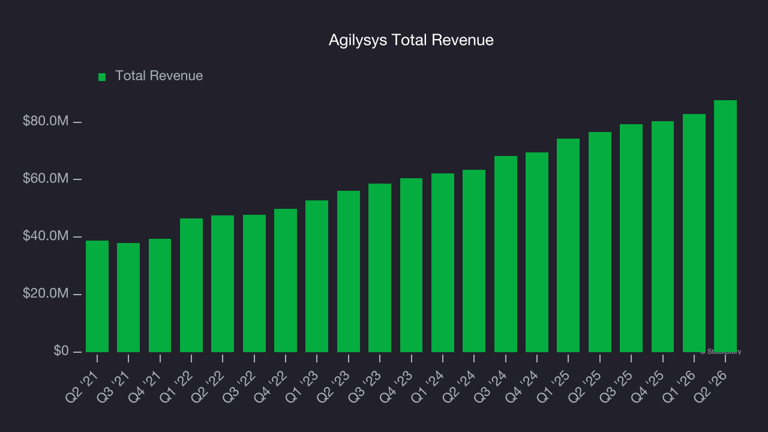The image size is (768, 432).
Task: Click the Q2 '24 revenue bar
Action: tap(474, 261)
